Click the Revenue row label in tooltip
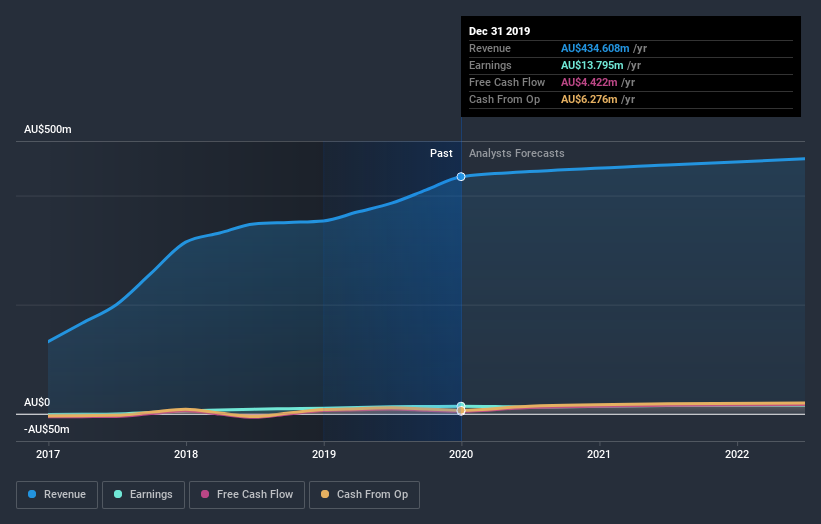821x524 pixels. [490, 48]
